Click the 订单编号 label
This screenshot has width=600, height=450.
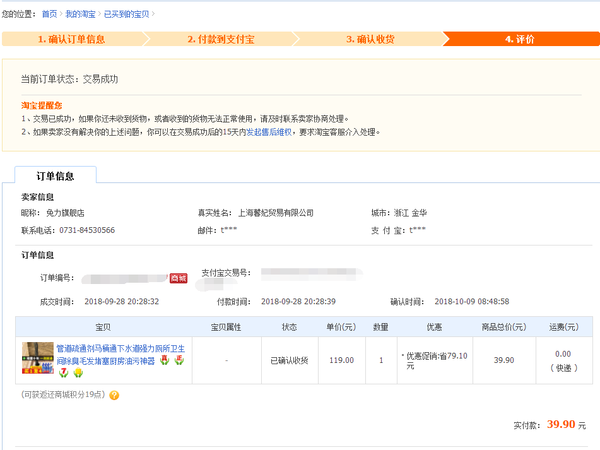click(x=57, y=278)
